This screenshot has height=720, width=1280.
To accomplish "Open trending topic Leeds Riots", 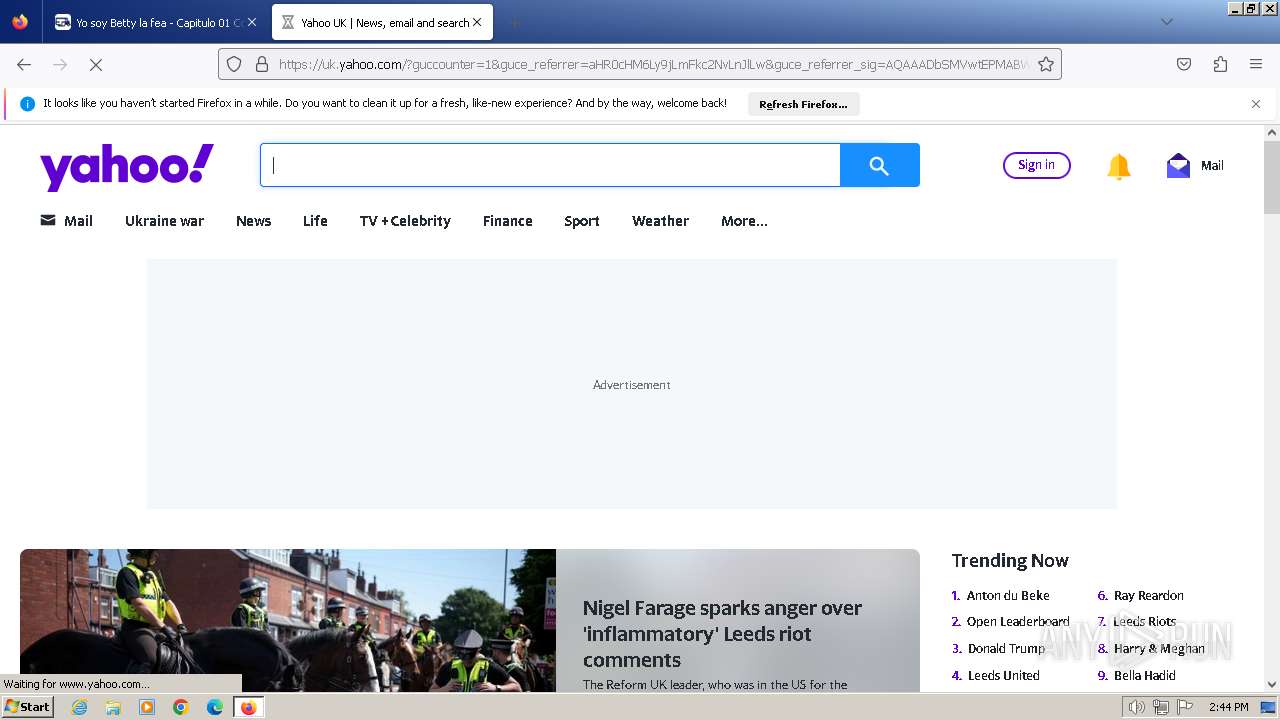I will (1144, 621).
